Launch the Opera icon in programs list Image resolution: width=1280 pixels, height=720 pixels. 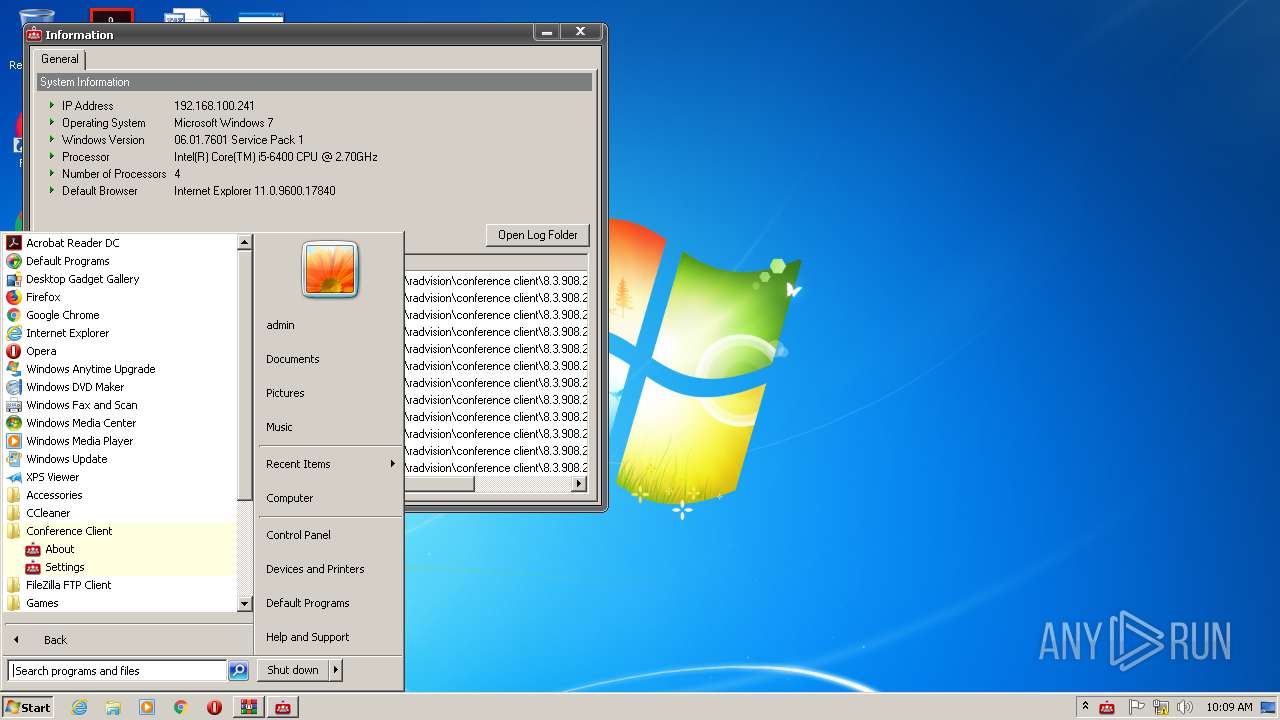[x=14, y=351]
